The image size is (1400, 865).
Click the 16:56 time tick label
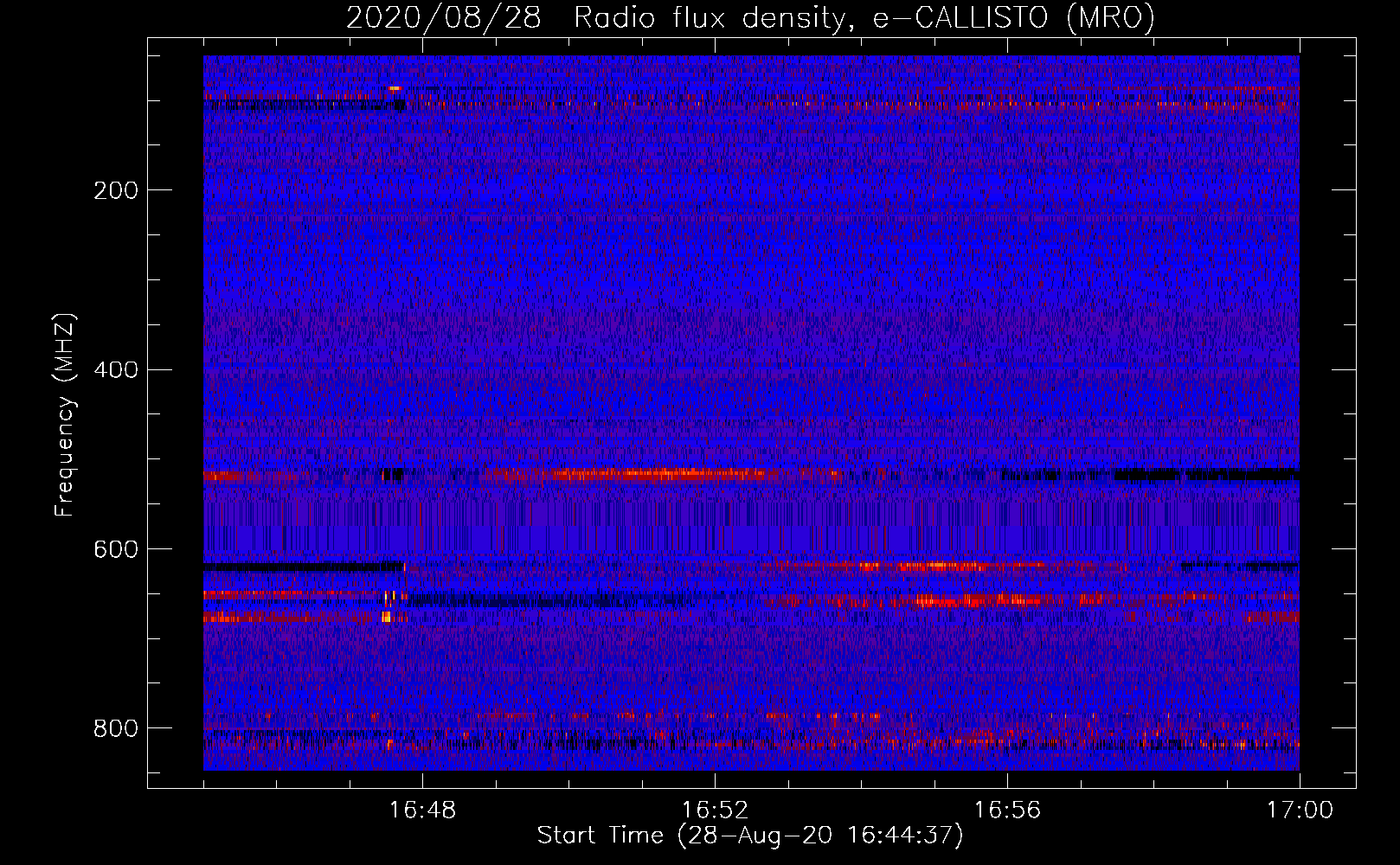click(x=1007, y=811)
